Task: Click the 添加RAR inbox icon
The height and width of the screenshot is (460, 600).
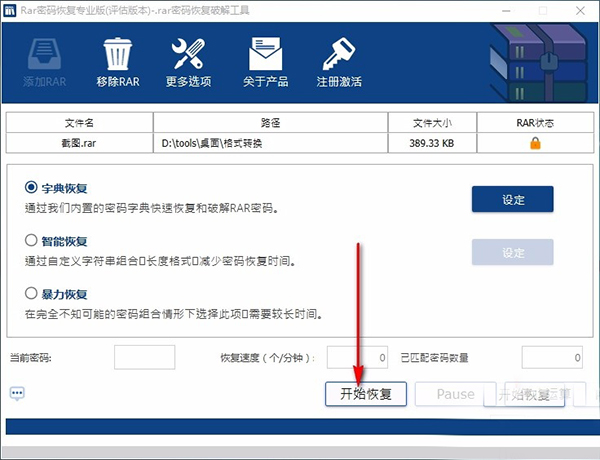Action: point(44,54)
